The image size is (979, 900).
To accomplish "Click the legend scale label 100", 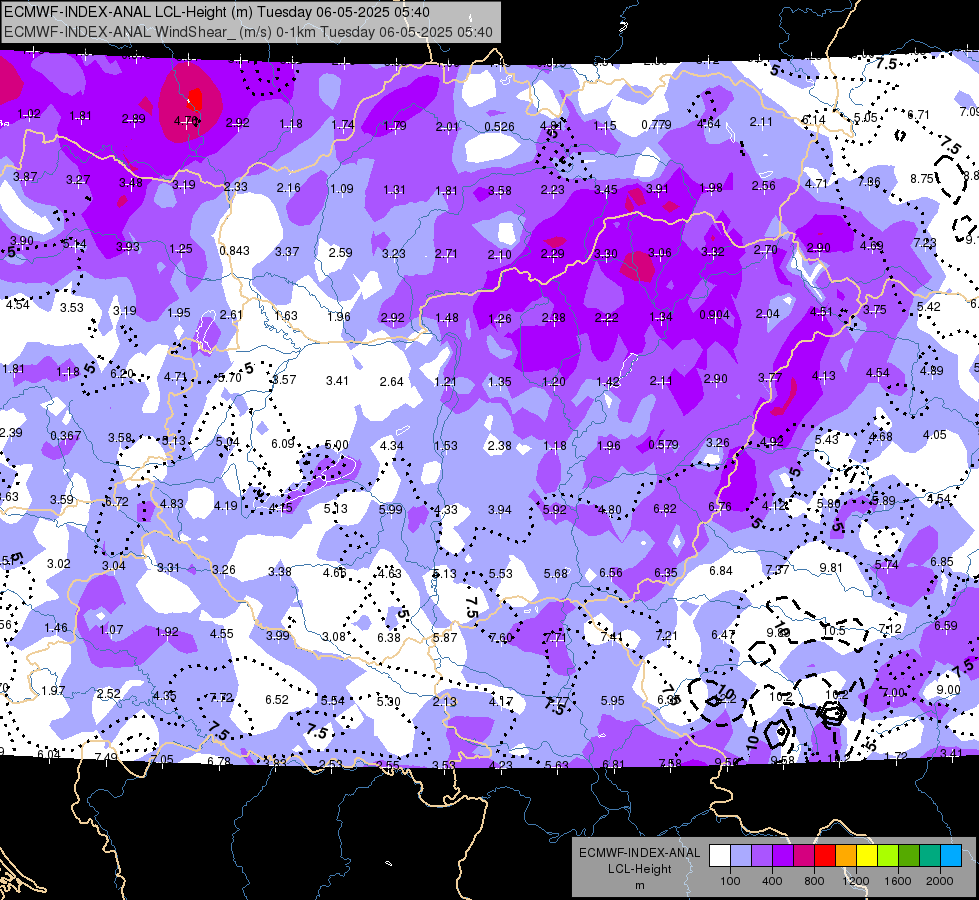I will click(x=730, y=881).
